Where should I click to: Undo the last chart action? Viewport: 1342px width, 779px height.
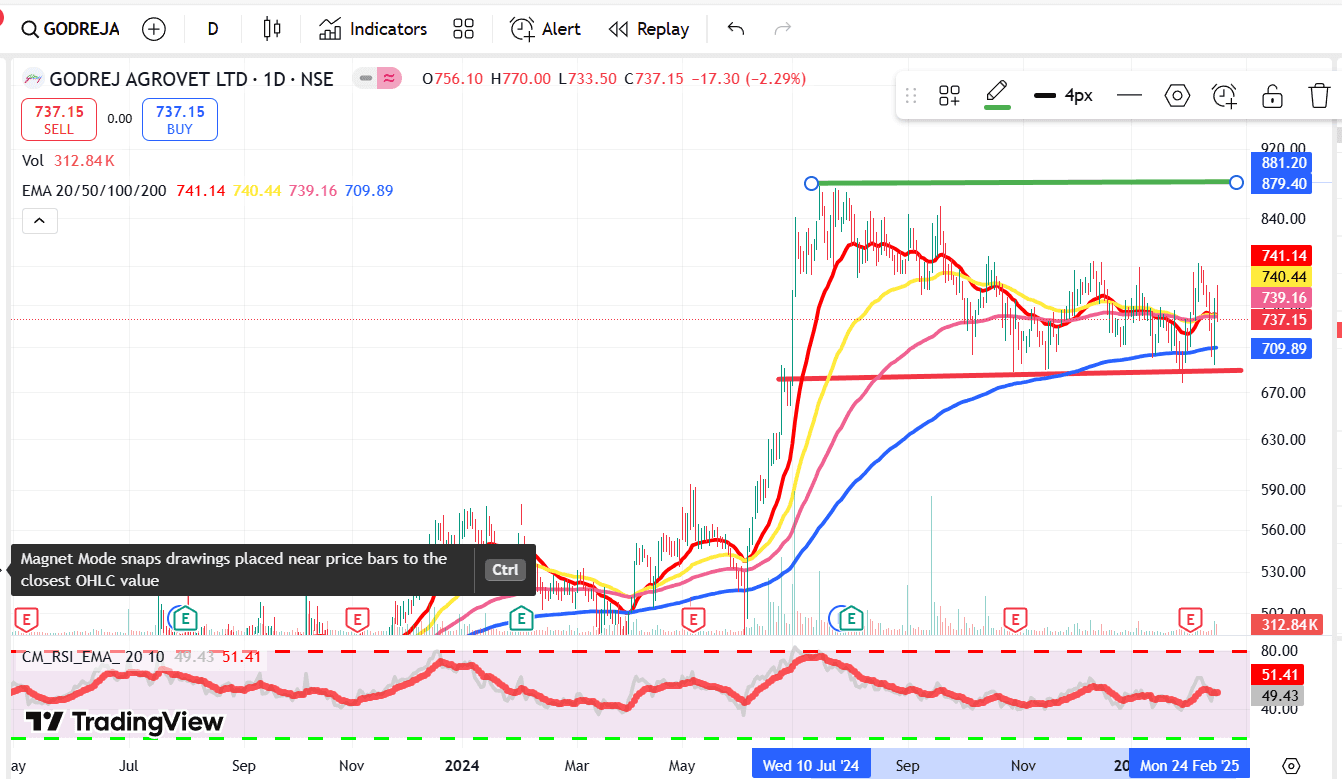pyautogui.click(x=736, y=29)
